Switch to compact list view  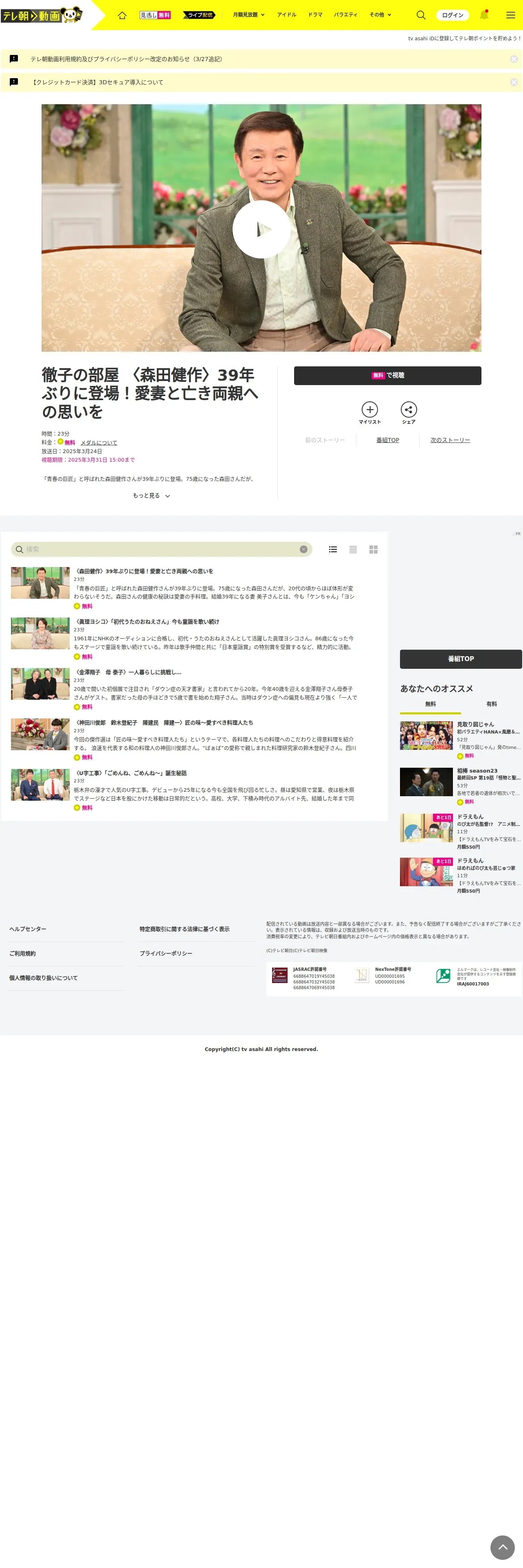[353, 549]
